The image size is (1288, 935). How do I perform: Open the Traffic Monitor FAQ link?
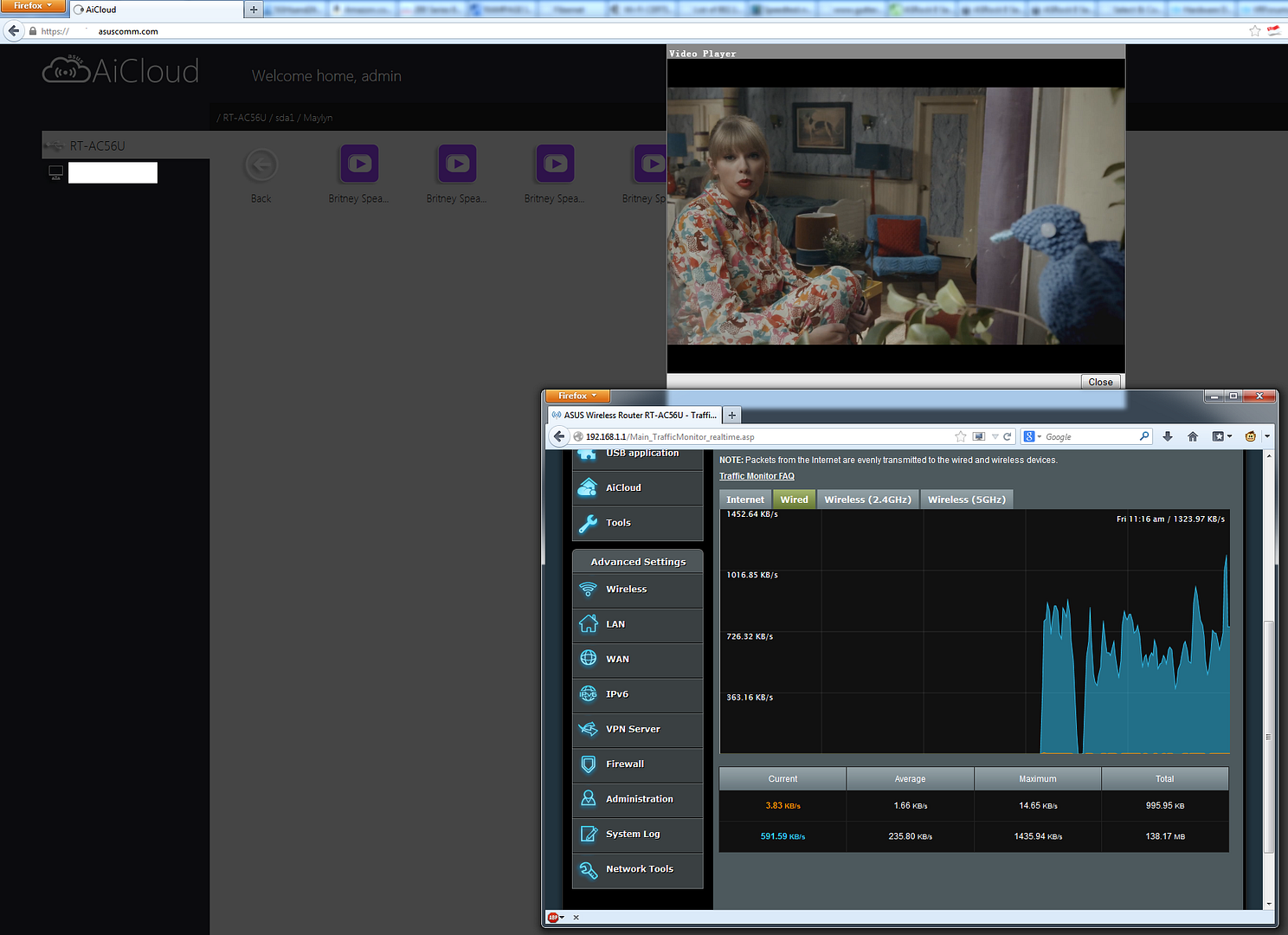click(757, 476)
